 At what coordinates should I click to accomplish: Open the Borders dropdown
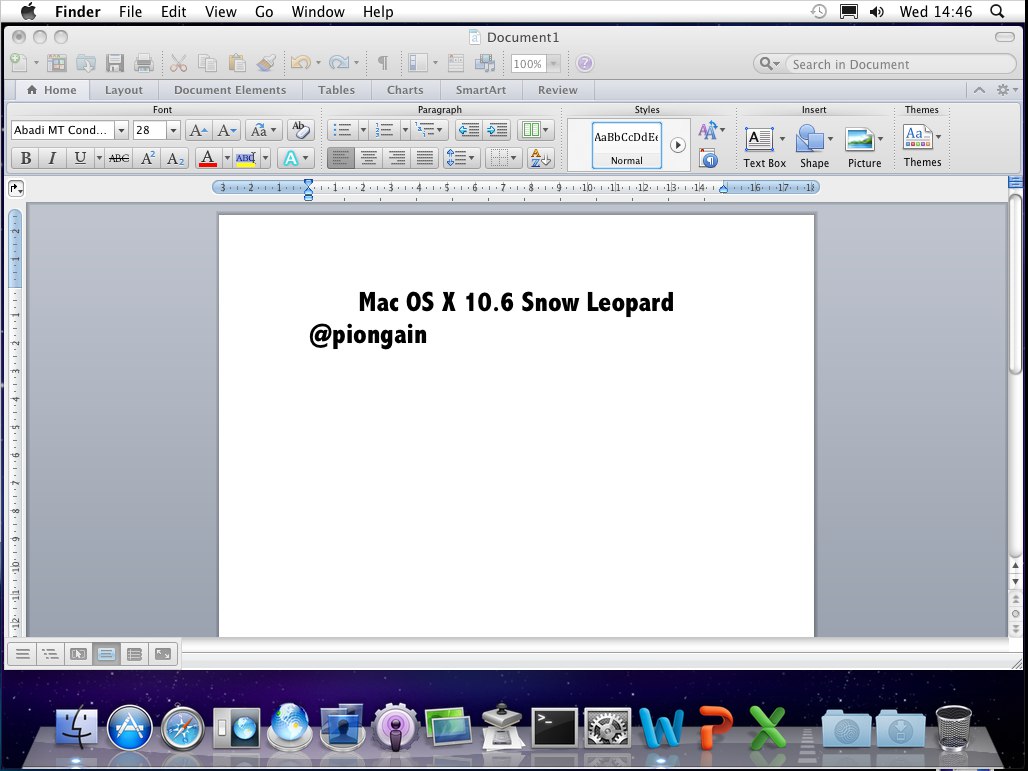click(x=504, y=158)
